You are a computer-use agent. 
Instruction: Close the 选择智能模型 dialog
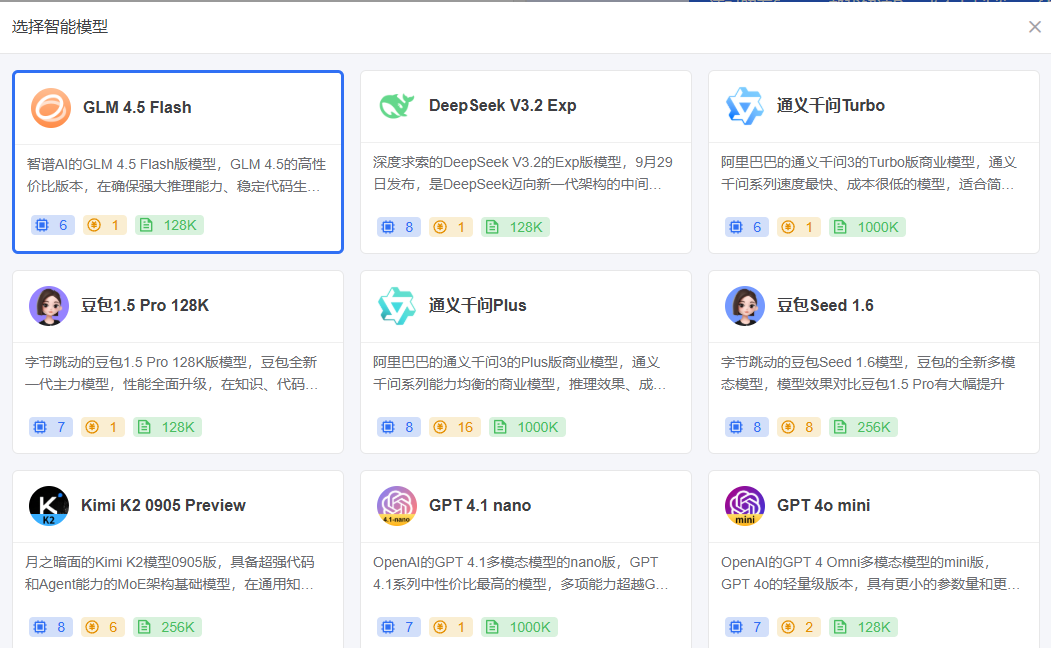[1035, 27]
